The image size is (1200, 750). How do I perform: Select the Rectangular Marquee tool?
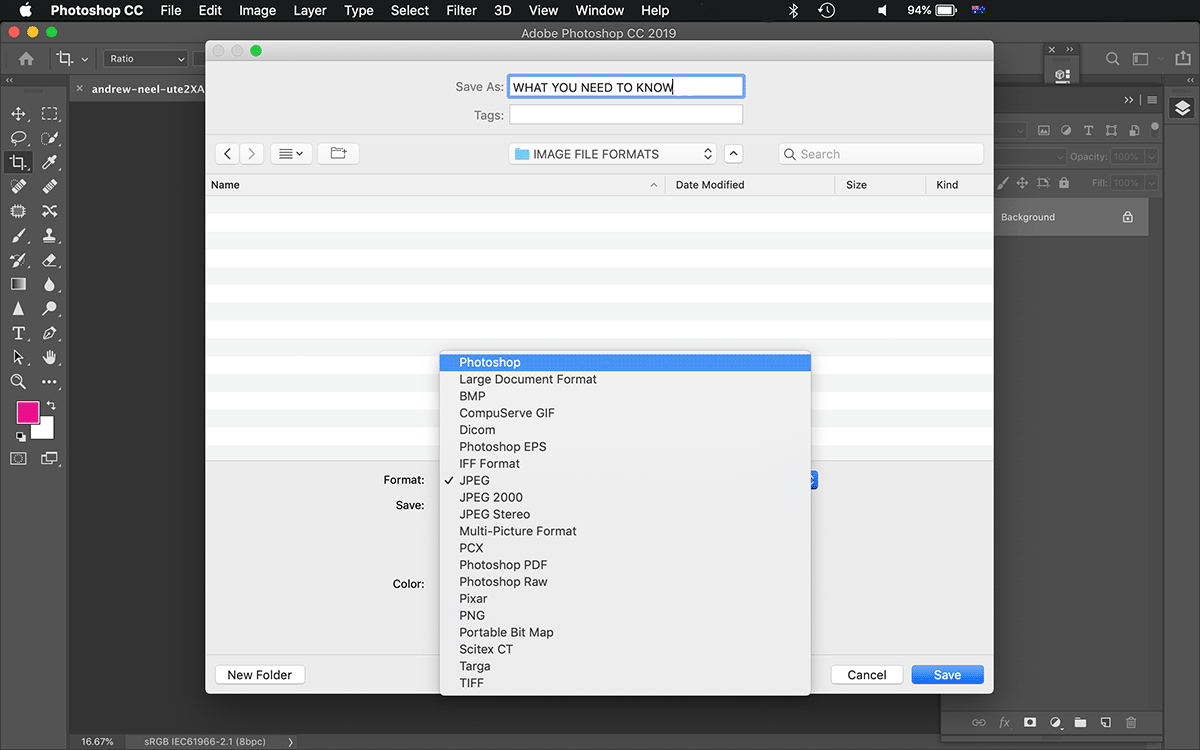[50, 114]
